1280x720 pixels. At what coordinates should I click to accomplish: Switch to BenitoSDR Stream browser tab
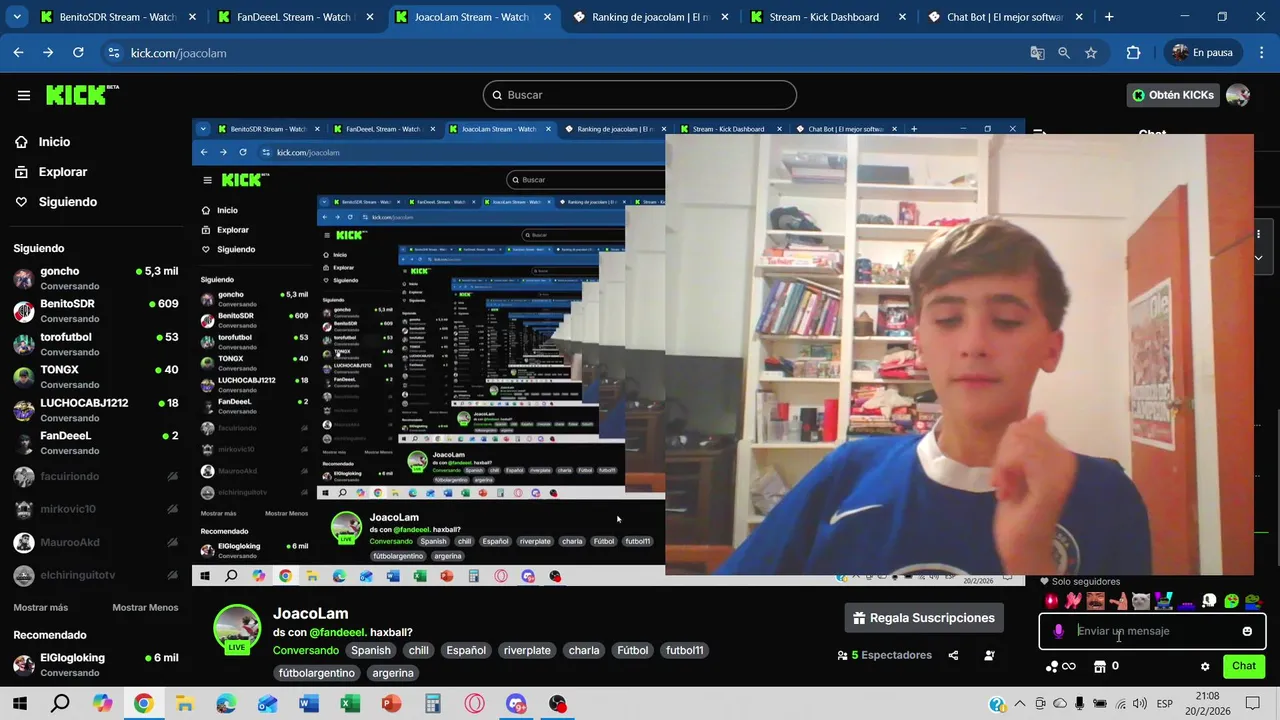107,17
